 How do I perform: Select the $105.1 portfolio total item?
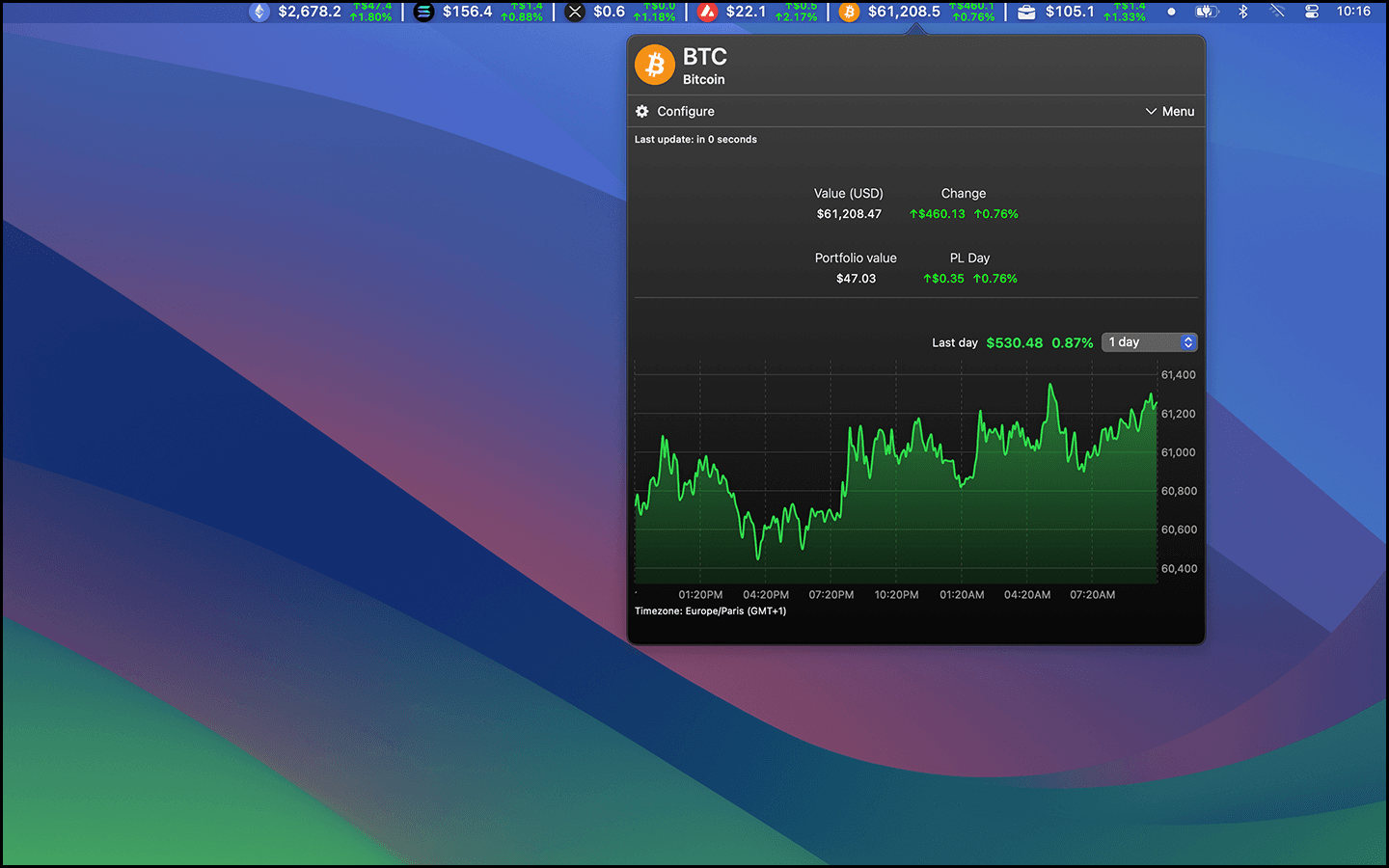pos(1070,12)
